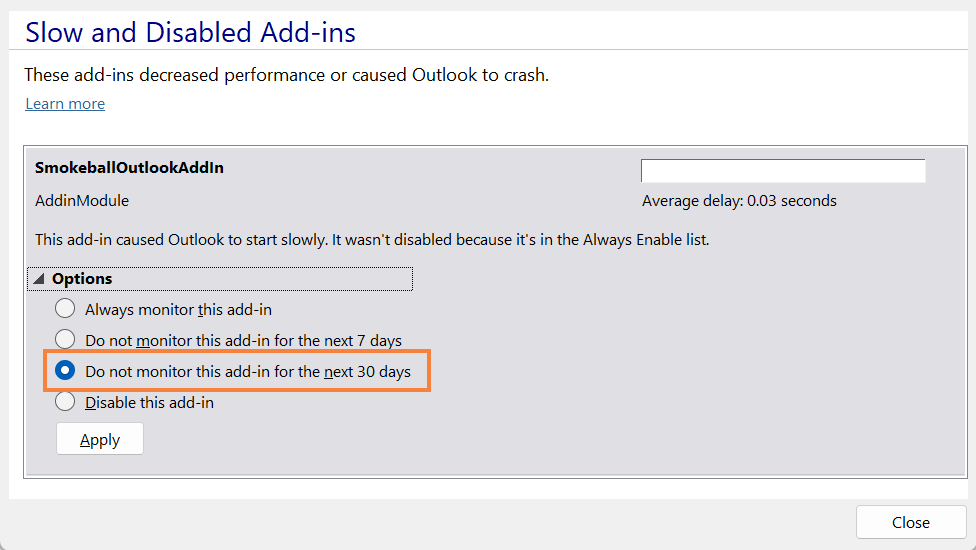976x550 pixels.
Task: Click the 'Disable this add-in' label text
Action: (x=149, y=403)
